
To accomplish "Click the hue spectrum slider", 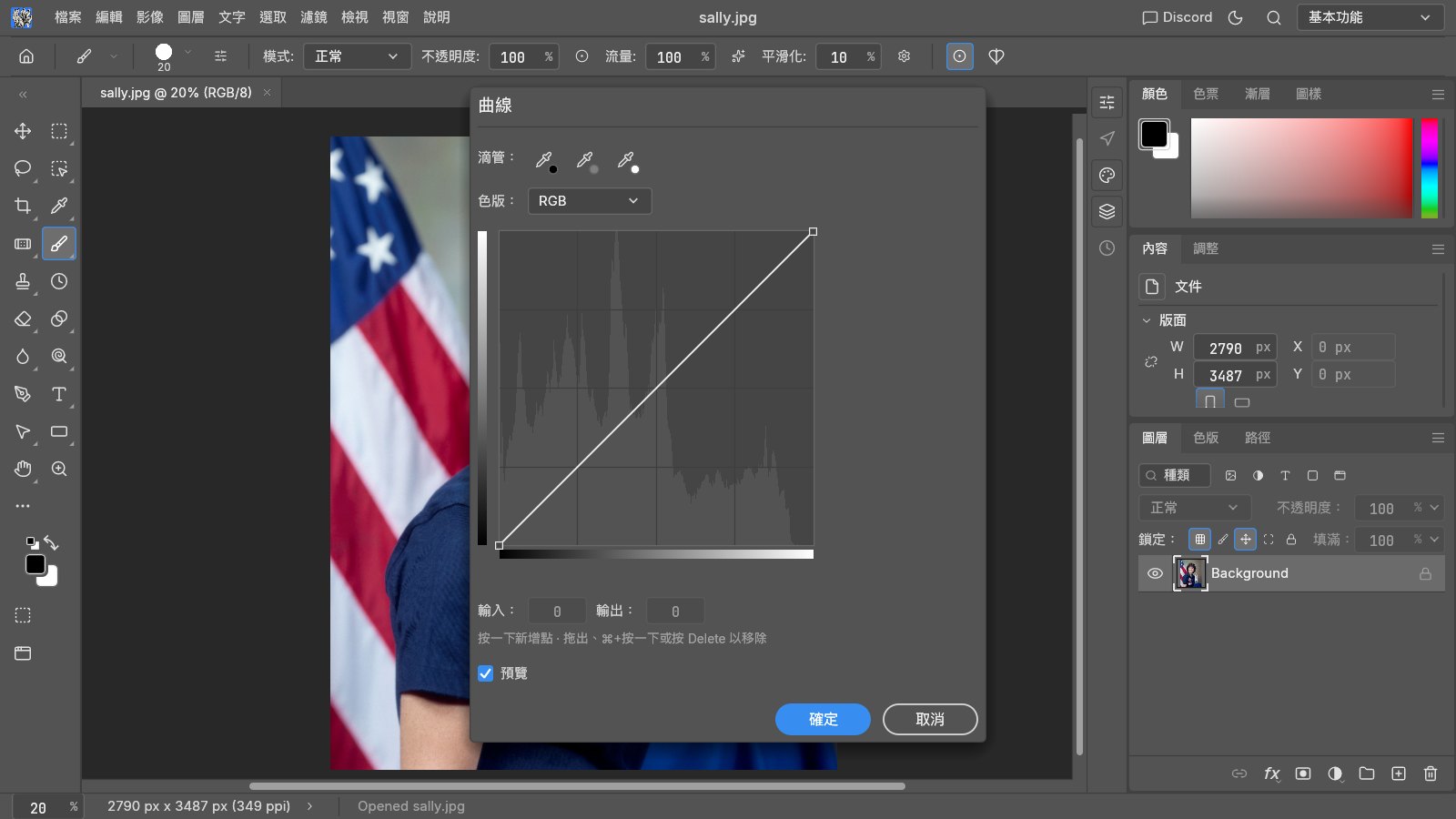I will tap(1430, 168).
